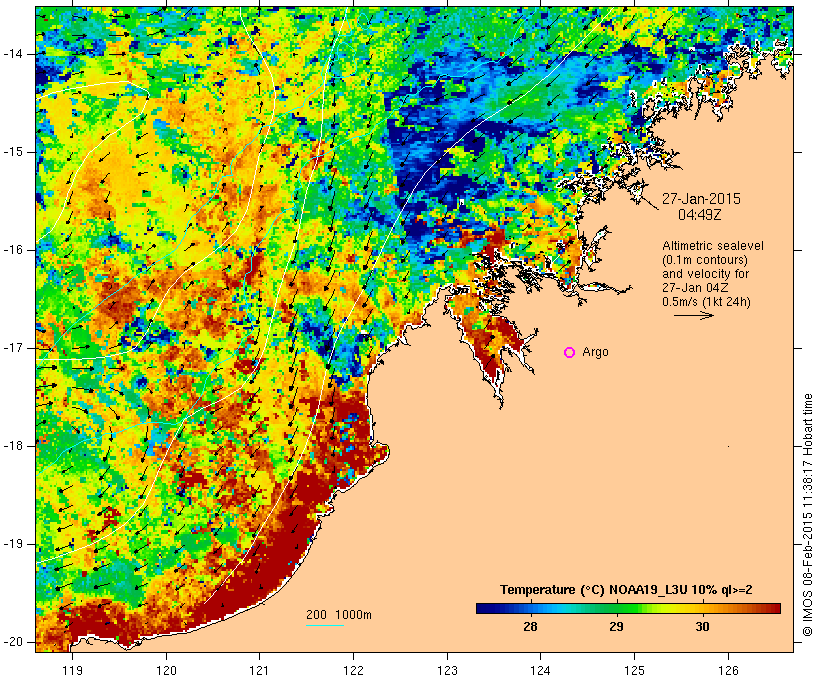Screen dimensions: 820x680
Task: Click the -20 latitude axis label
Action: coord(13,642)
